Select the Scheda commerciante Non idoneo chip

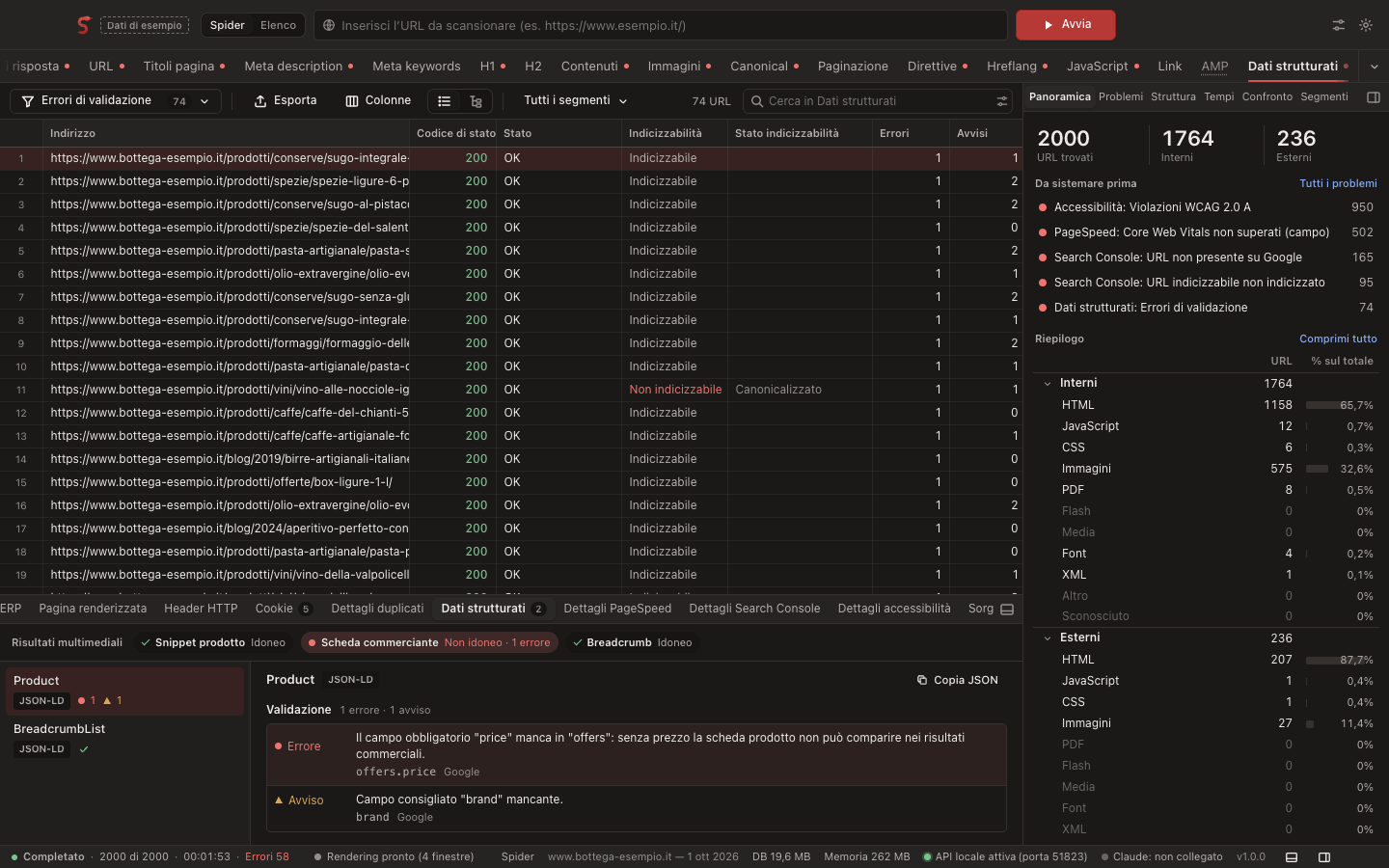point(429,642)
